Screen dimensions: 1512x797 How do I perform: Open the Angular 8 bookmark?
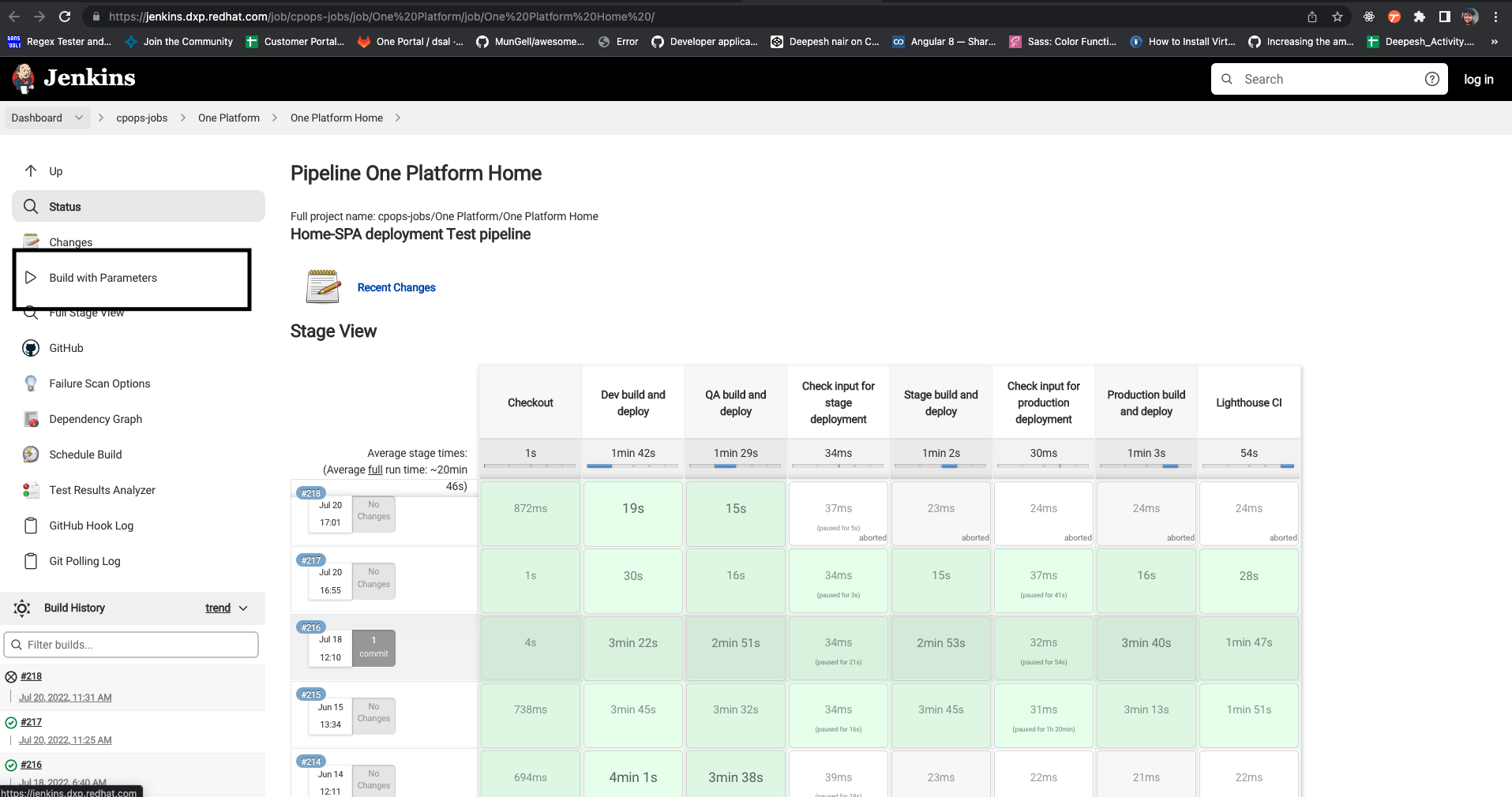click(944, 42)
